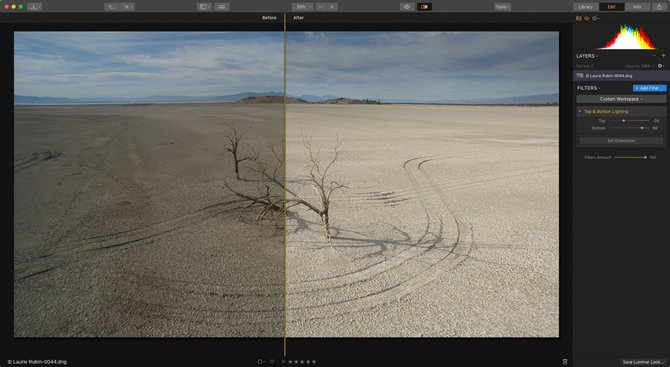Switch to the Edit tab
The image size is (670, 367).
pos(611,7)
